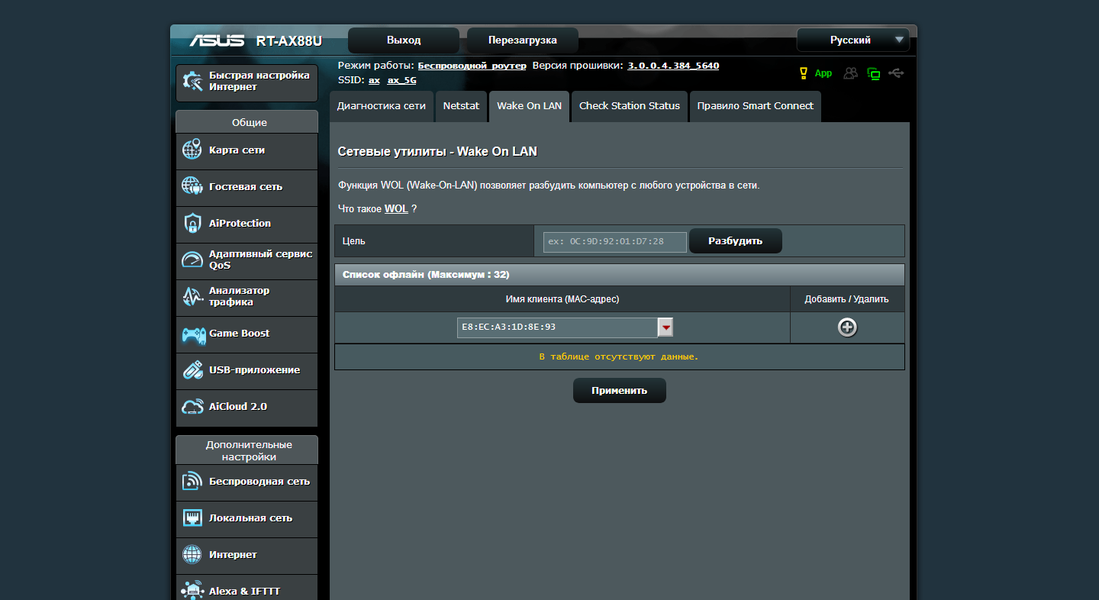Open the Интернет globe icon
1099x600 pixels.
coord(192,554)
